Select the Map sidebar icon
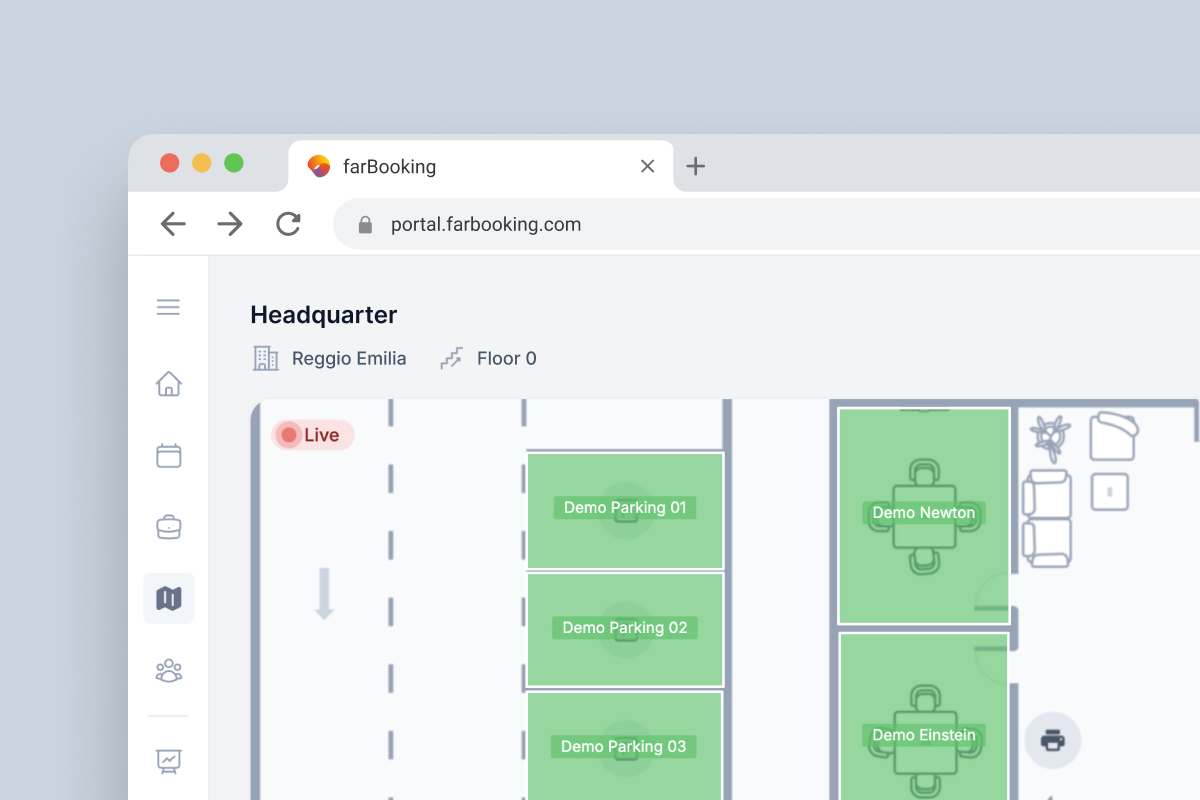This screenshot has height=800, width=1200. coord(168,599)
